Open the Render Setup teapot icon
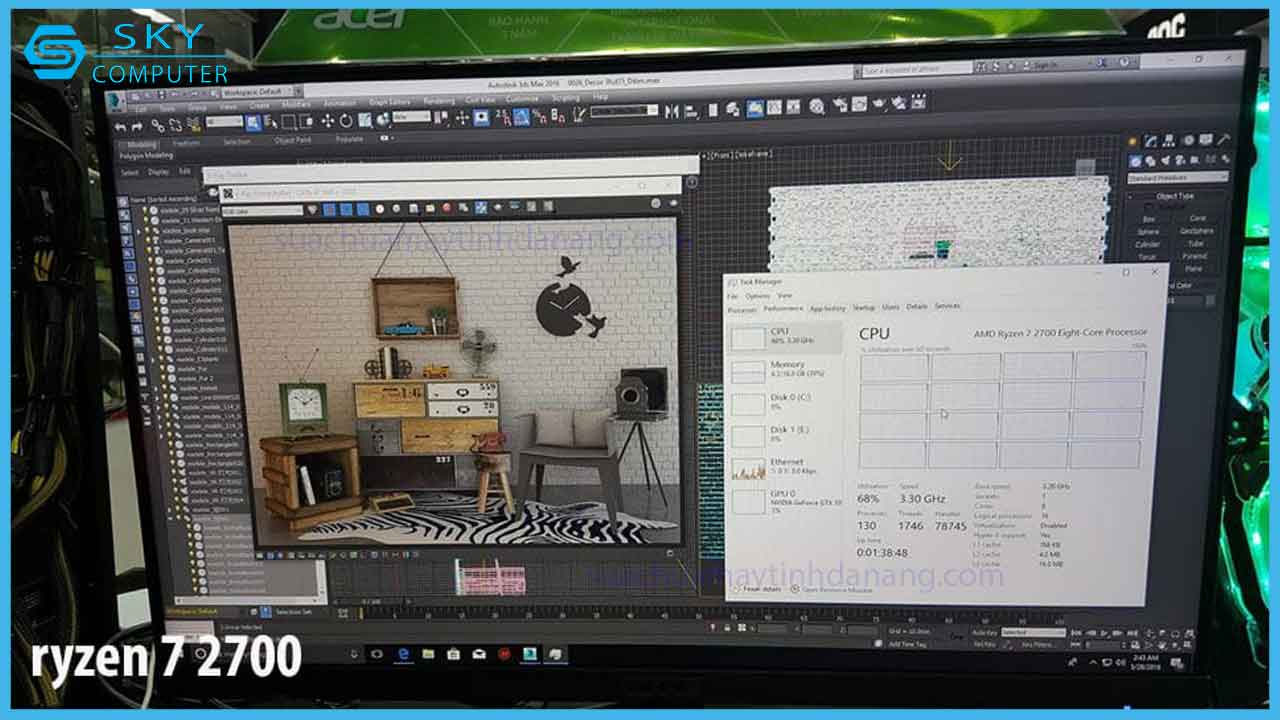The width and height of the screenshot is (1280, 720). coord(839,104)
